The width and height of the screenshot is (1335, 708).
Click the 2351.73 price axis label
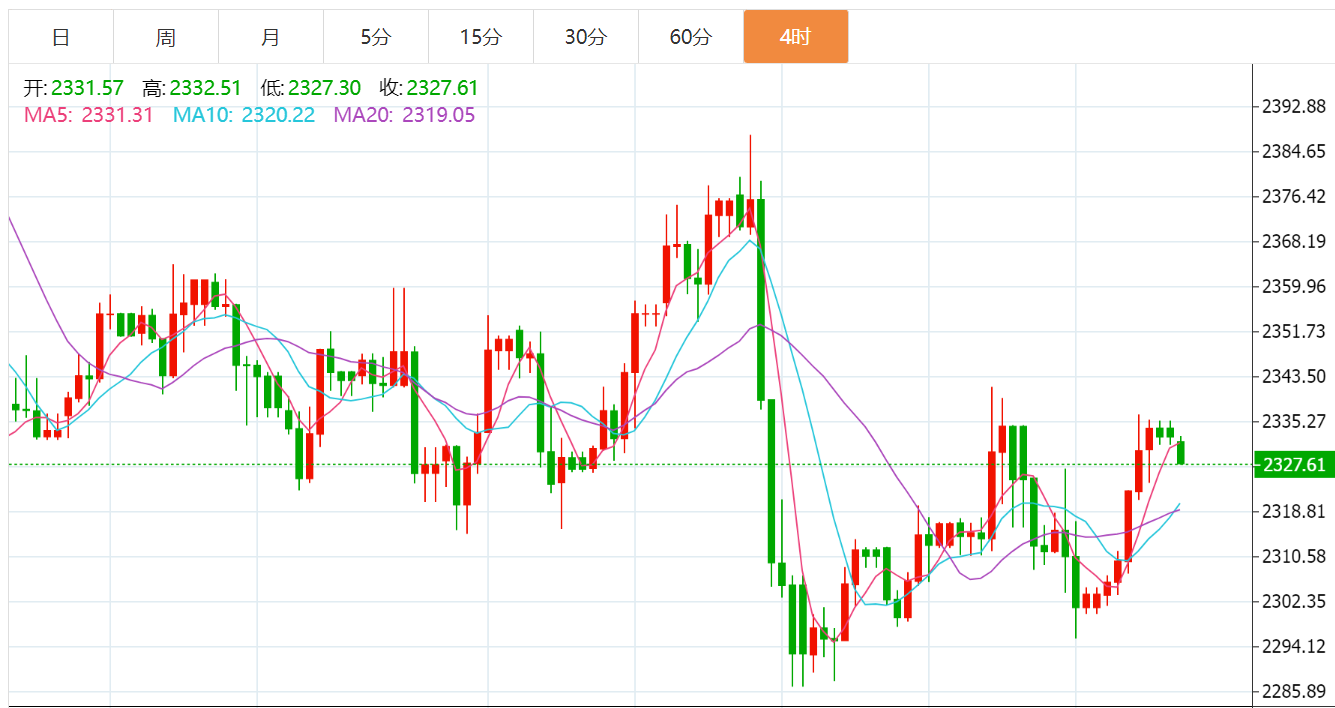(1294, 332)
